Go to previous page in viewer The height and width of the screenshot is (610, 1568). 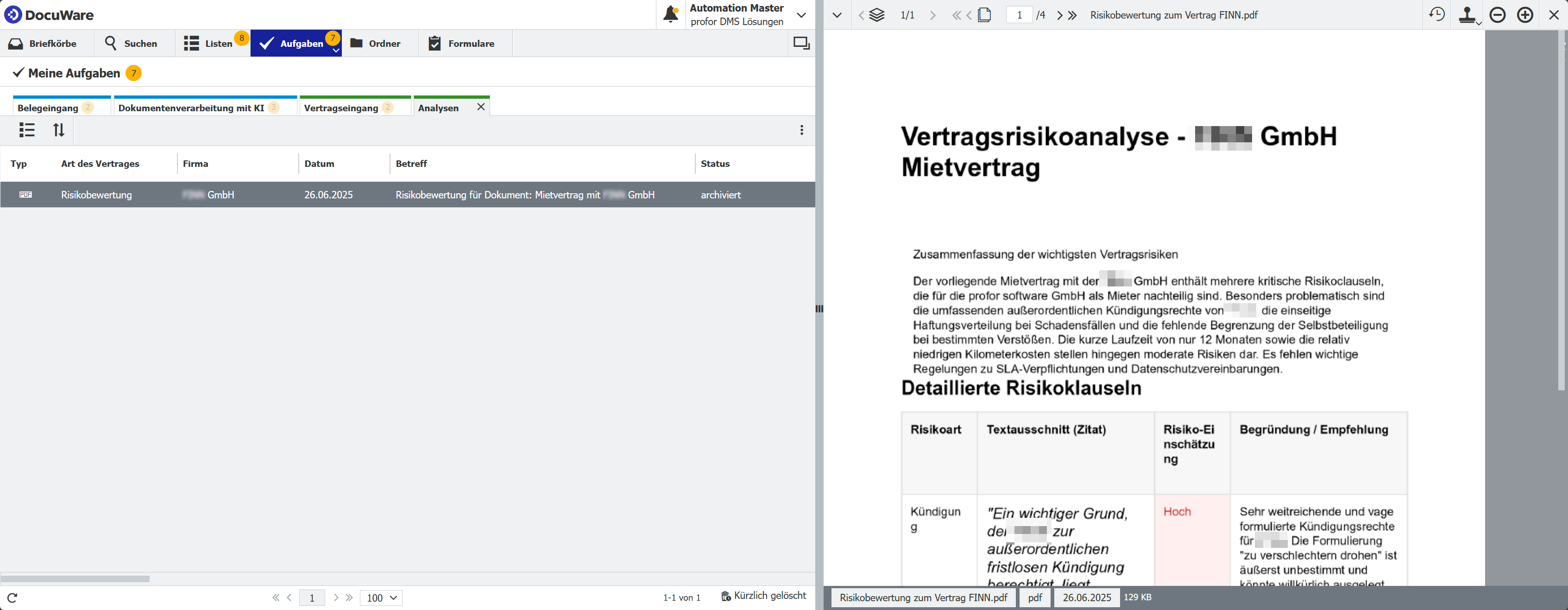(969, 15)
